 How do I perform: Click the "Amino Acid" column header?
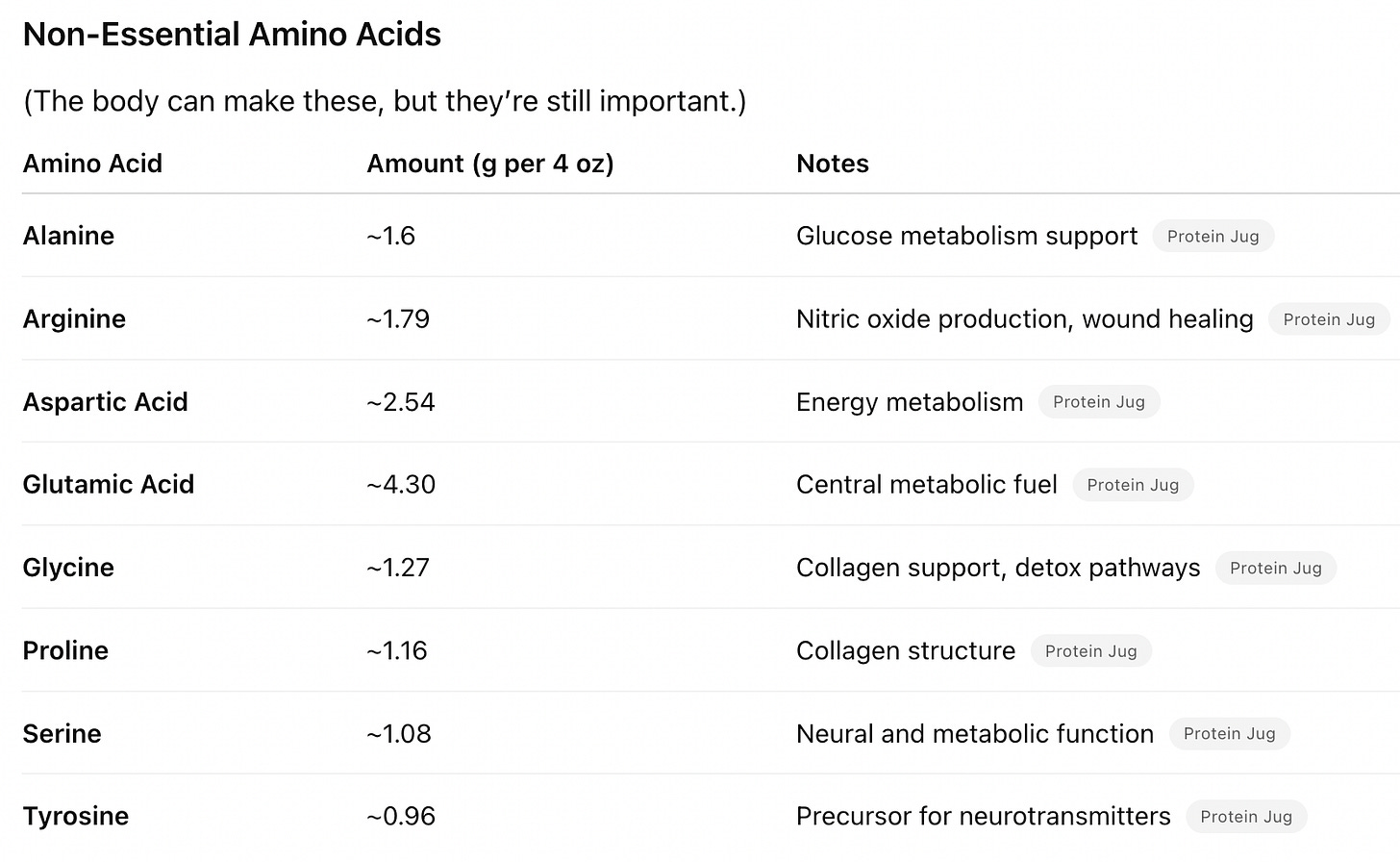(x=92, y=164)
